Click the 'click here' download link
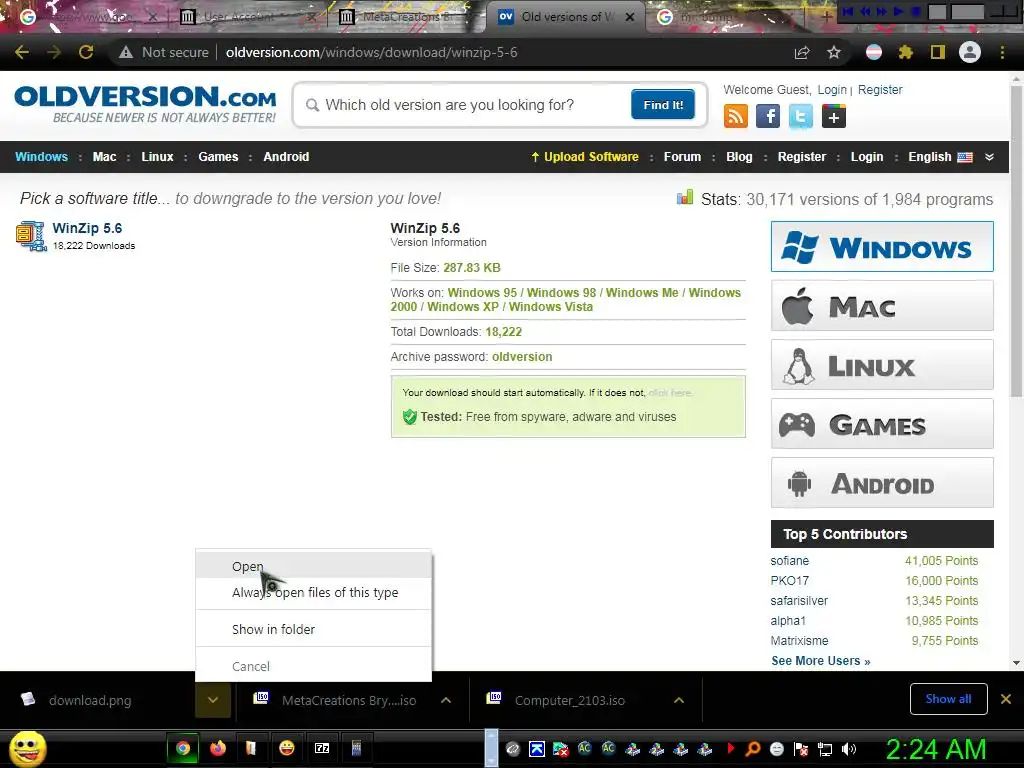The image size is (1024, 768). (x=669, y=393)
